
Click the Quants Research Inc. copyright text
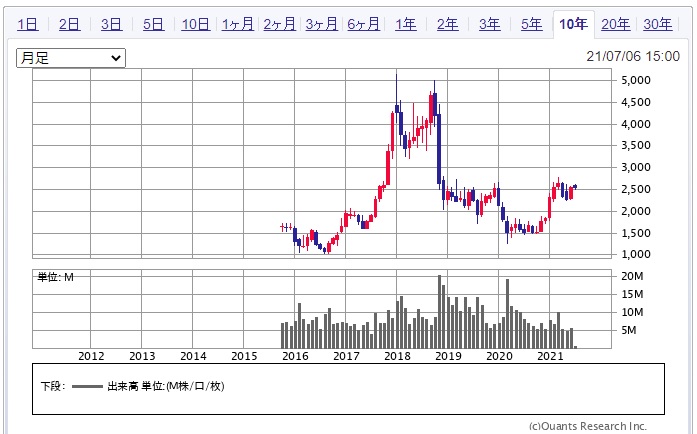[x=588, y=426]
